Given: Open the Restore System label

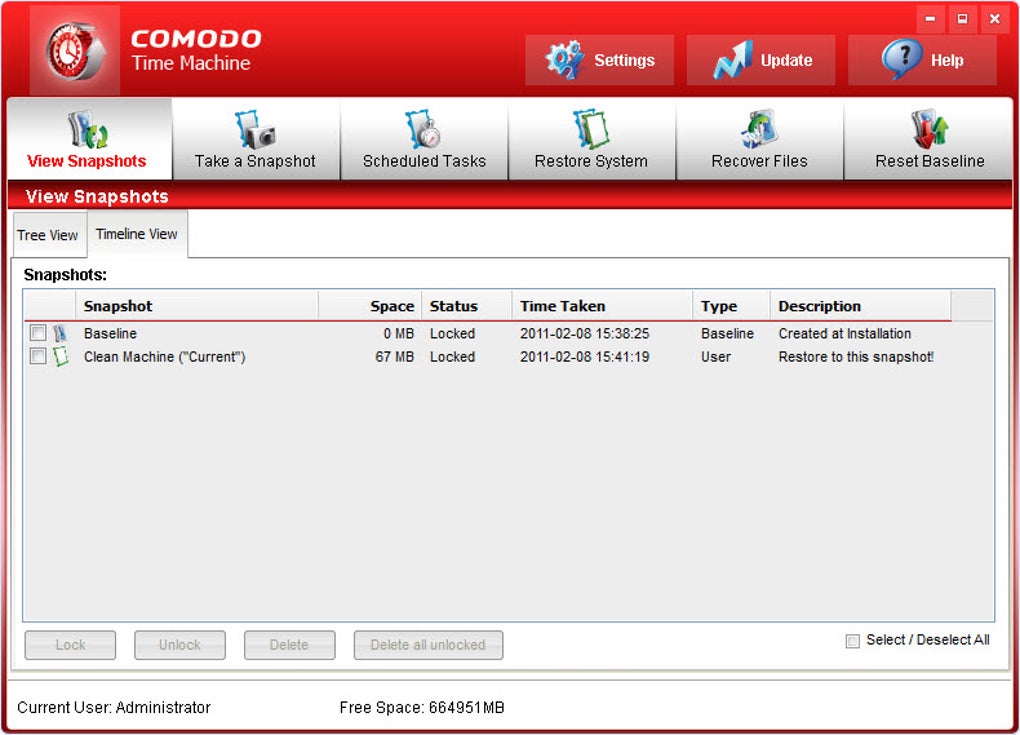Looking at the screenshot, I should coord(591,161).
